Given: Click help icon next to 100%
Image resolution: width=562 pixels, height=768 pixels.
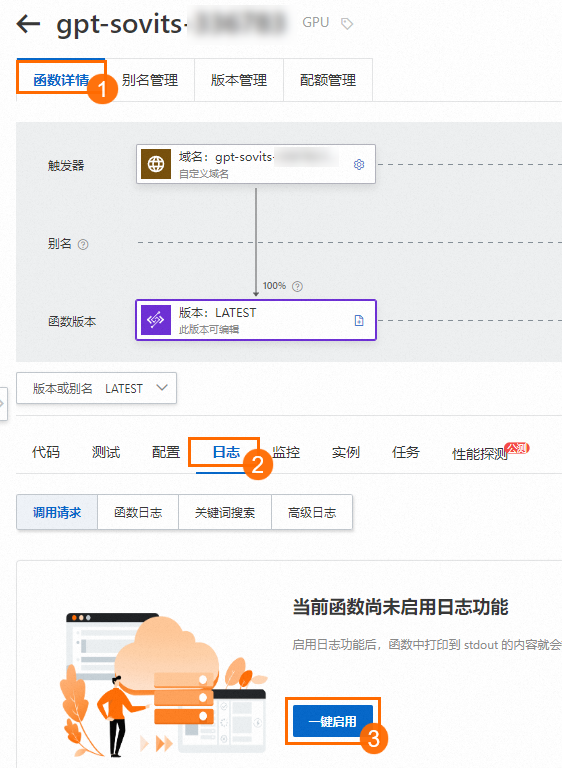Looking at the screenshot, I should [297, 287].
